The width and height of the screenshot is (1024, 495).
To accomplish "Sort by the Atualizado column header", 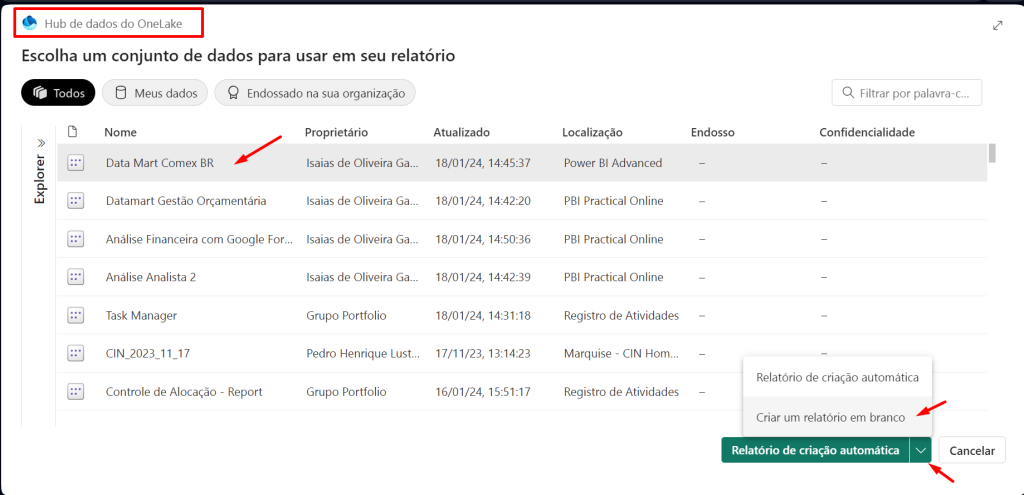I will tap(461, 132).
